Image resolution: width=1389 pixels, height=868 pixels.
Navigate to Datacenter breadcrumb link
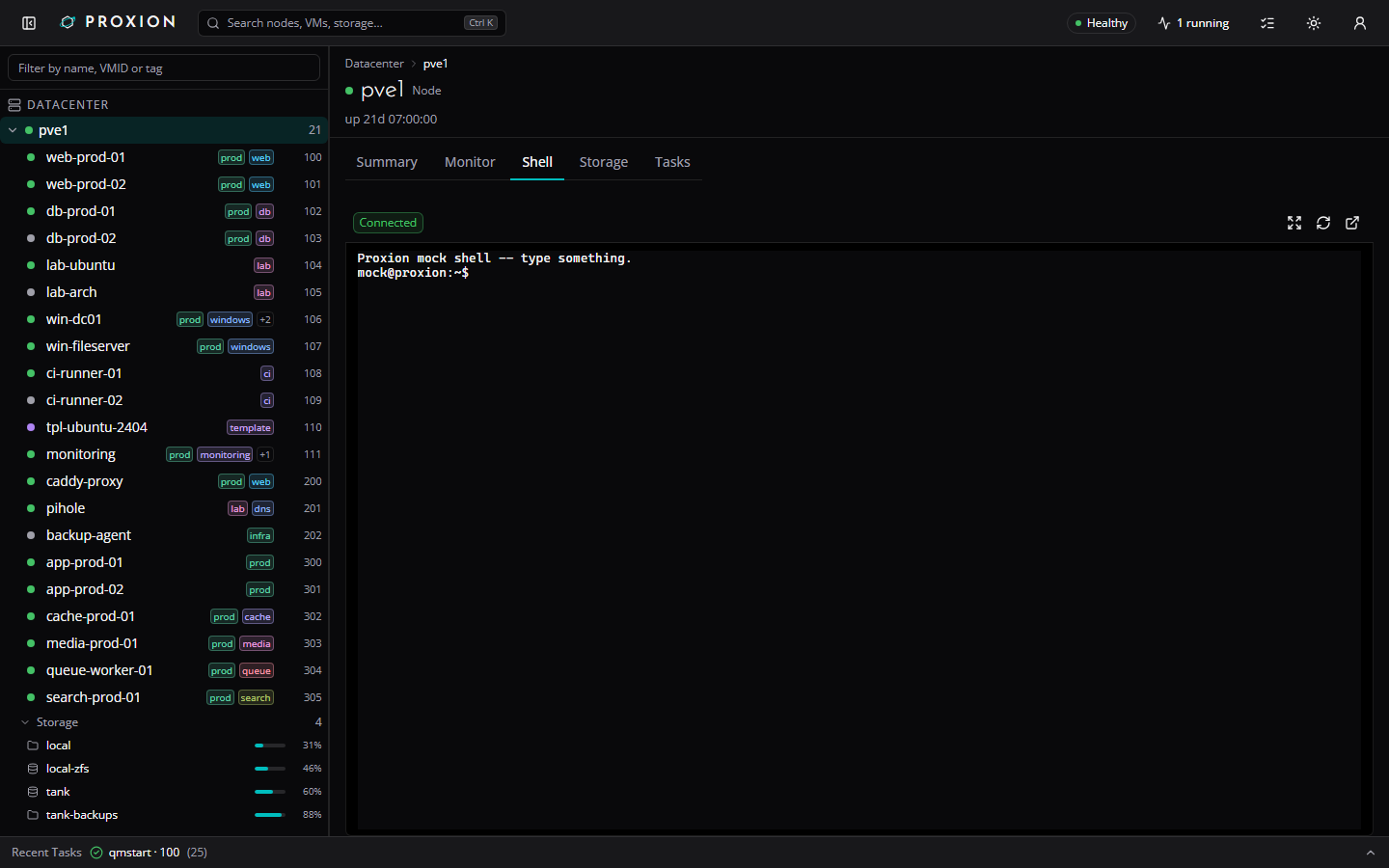pyautogui.click(x=374, y=64)
